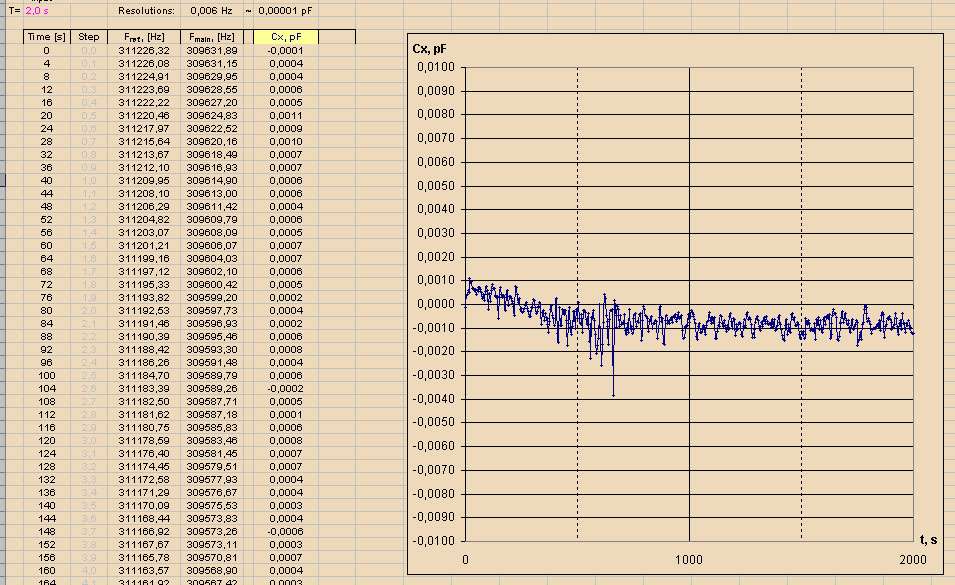Select the Time cell with value 160
Screen dimensions: 955x585
[x=47, y=570]
